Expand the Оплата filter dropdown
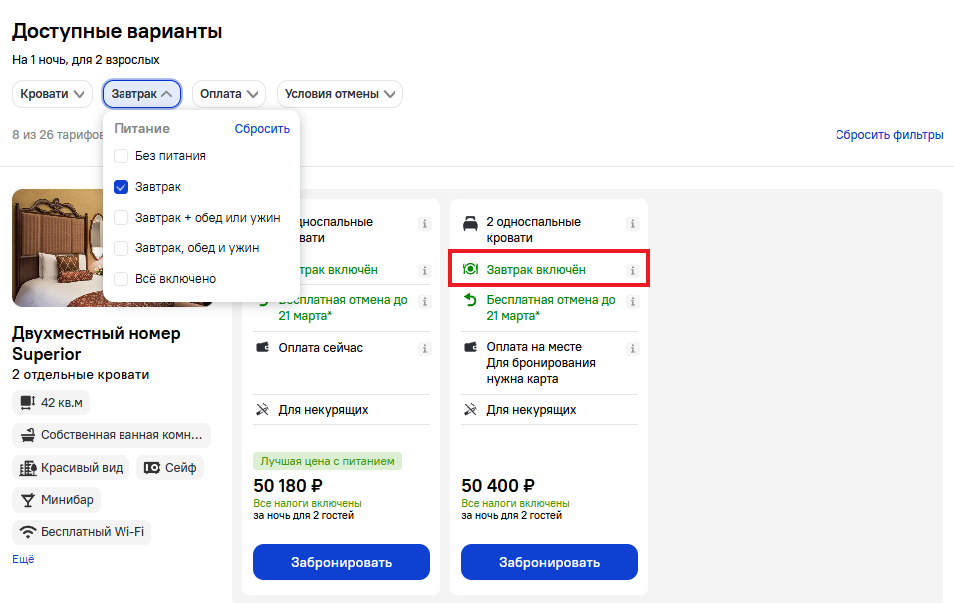The height and width of the screenshot is (603, 954). click(x=229, y=94)
